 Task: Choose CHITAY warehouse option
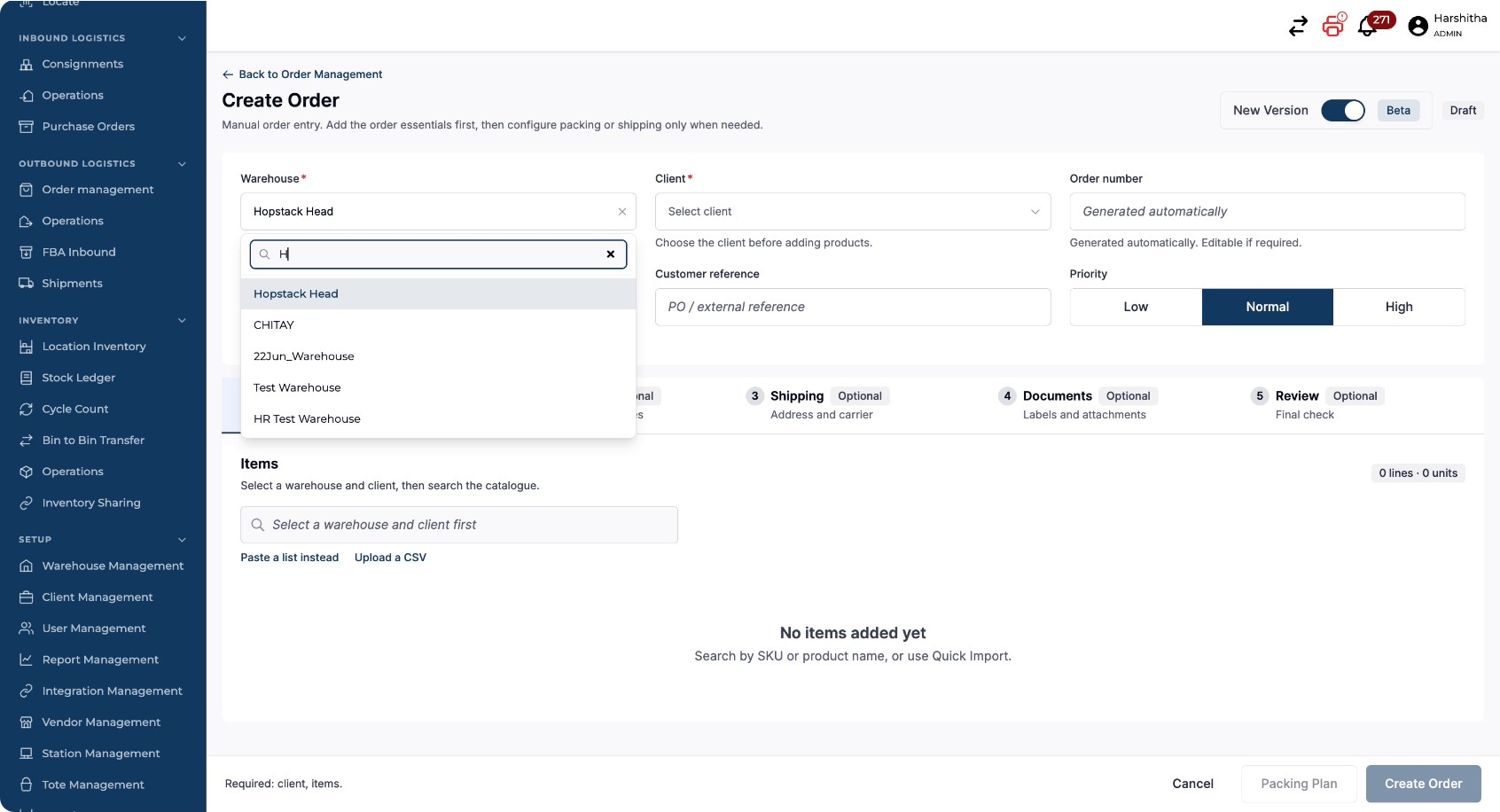(438, 325)
